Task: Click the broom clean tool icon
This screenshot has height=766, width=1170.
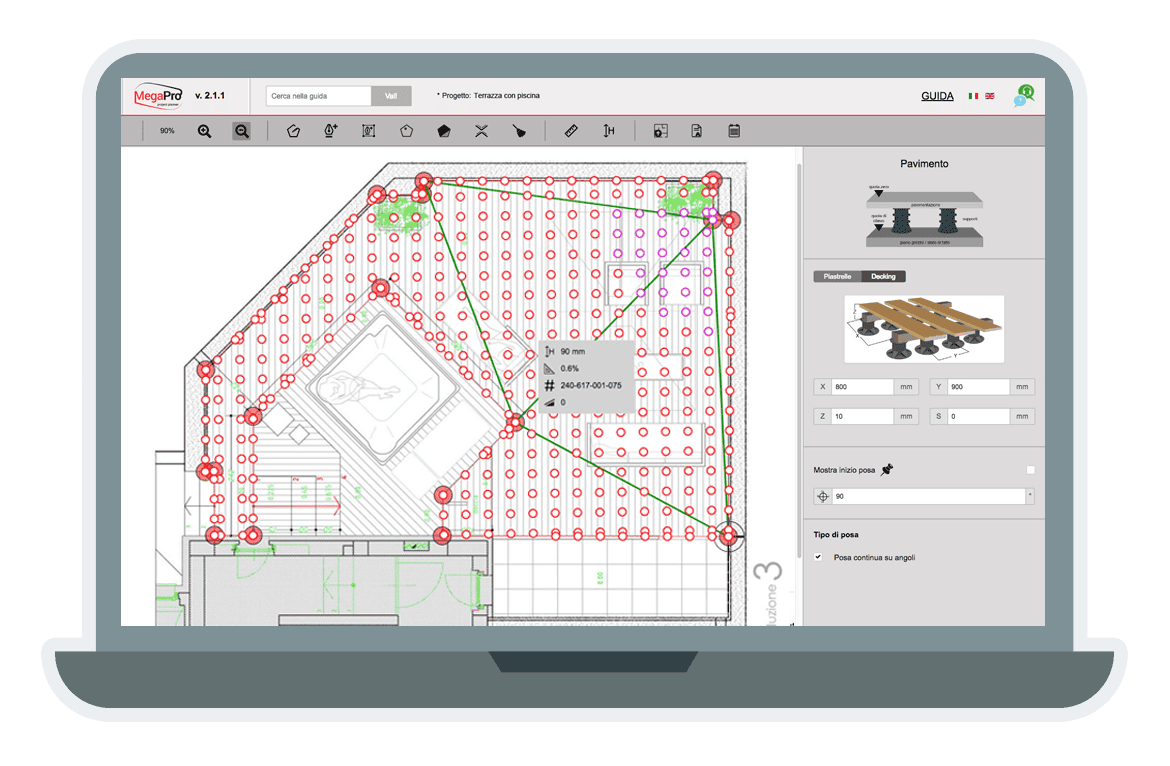Action: pyautogui.click(x=519, y=131)
